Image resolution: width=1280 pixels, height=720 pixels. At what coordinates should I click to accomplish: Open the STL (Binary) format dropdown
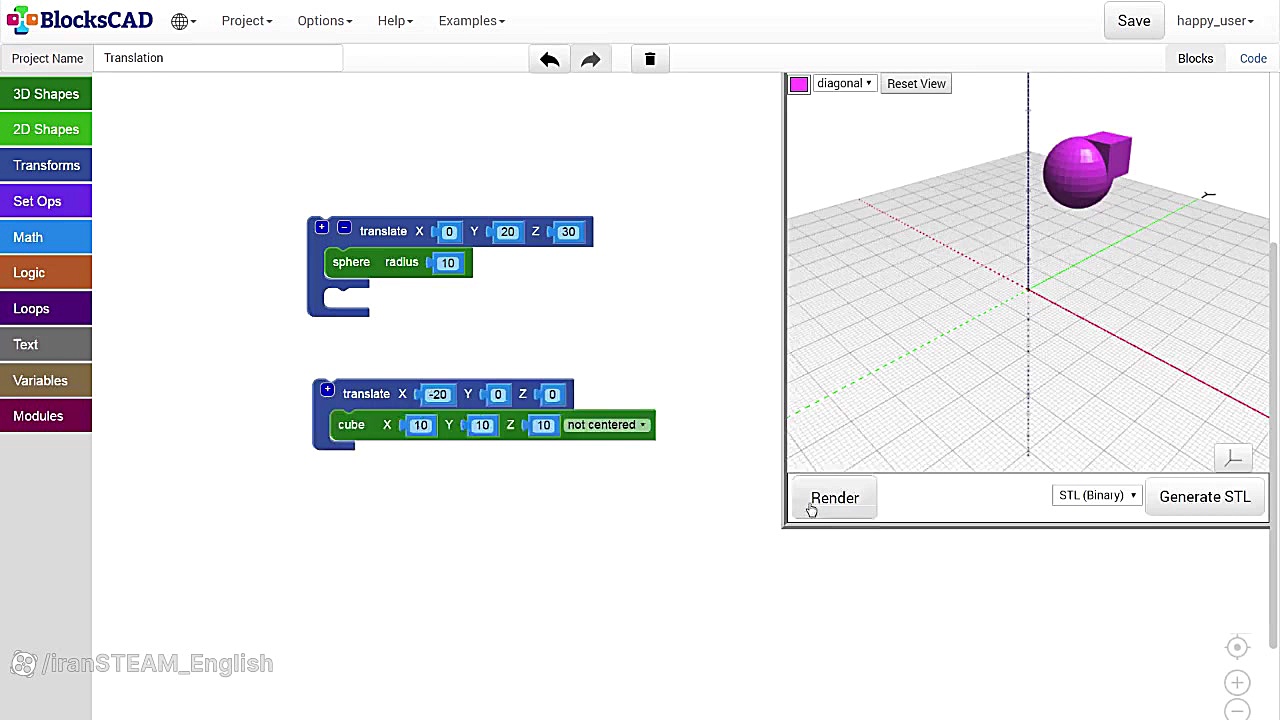click(x=1097, y=496)
